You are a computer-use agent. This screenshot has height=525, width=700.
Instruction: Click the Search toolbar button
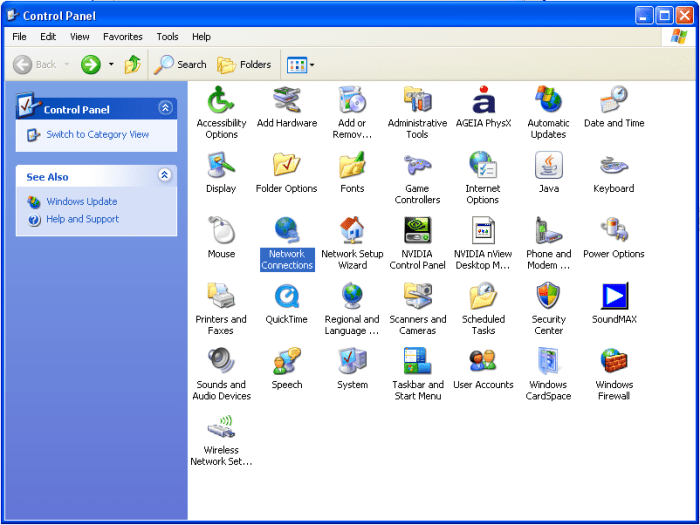click(x=180, y=65)
